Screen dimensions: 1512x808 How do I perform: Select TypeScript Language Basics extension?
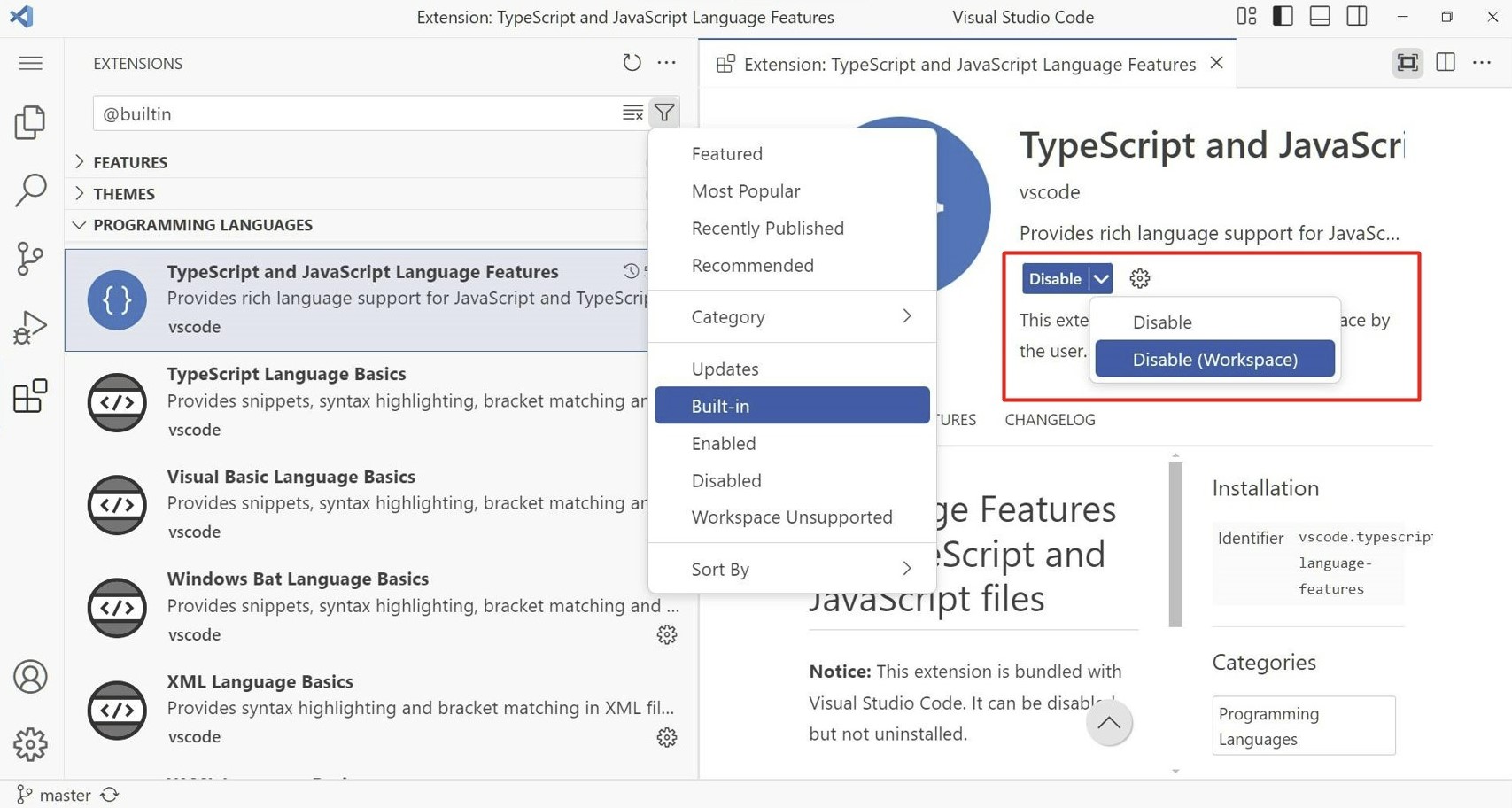tap(358, 402)
